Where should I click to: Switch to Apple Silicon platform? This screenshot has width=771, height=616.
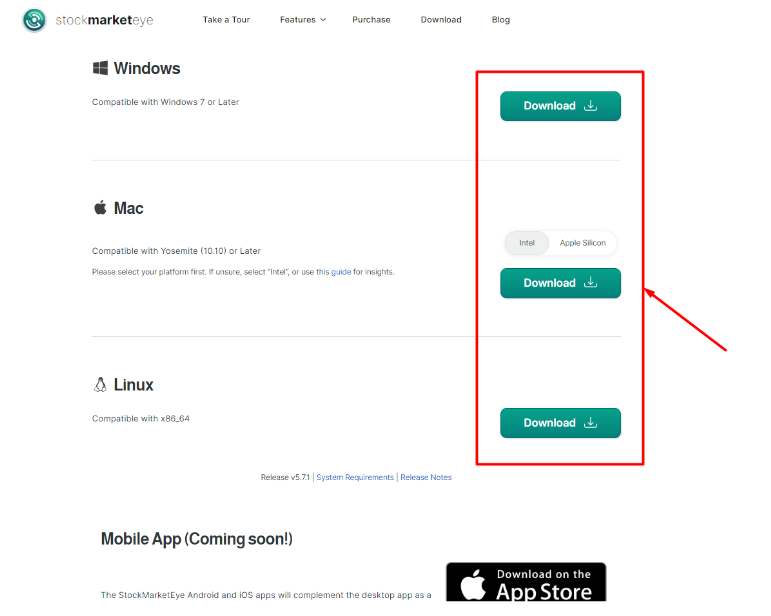coord(583,243)
